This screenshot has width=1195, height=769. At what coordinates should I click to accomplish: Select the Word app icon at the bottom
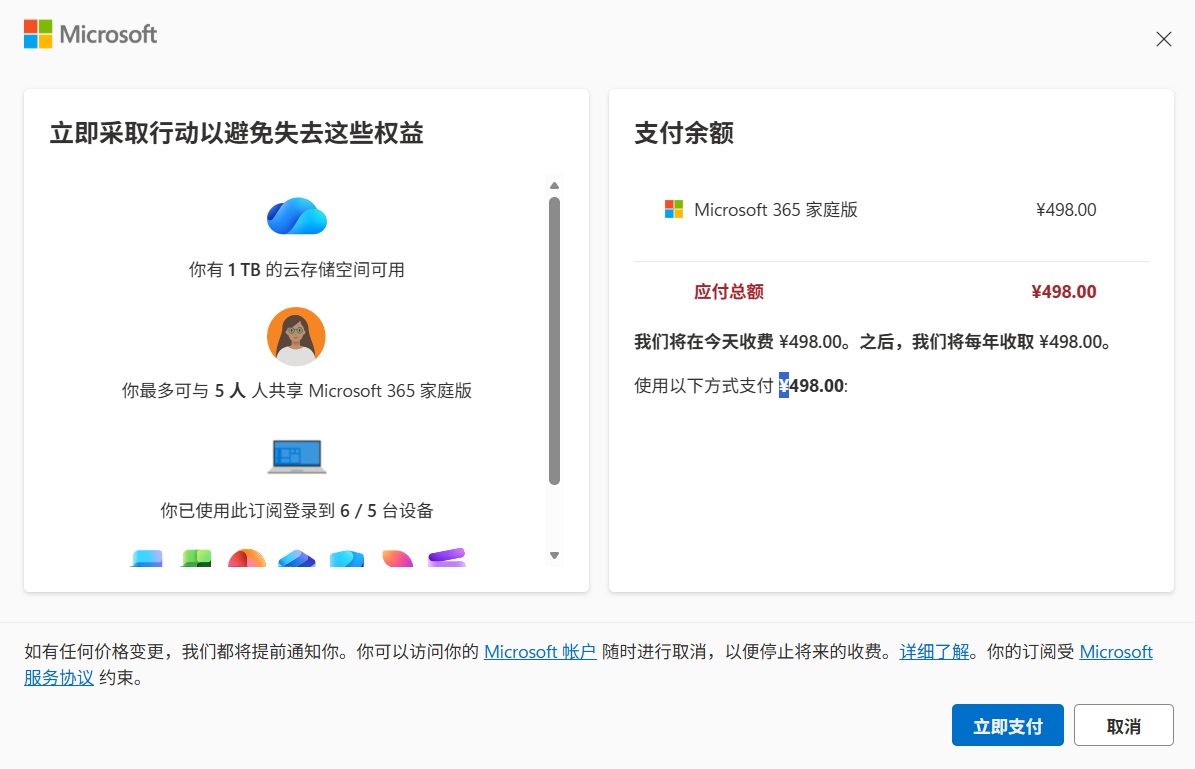147,560
